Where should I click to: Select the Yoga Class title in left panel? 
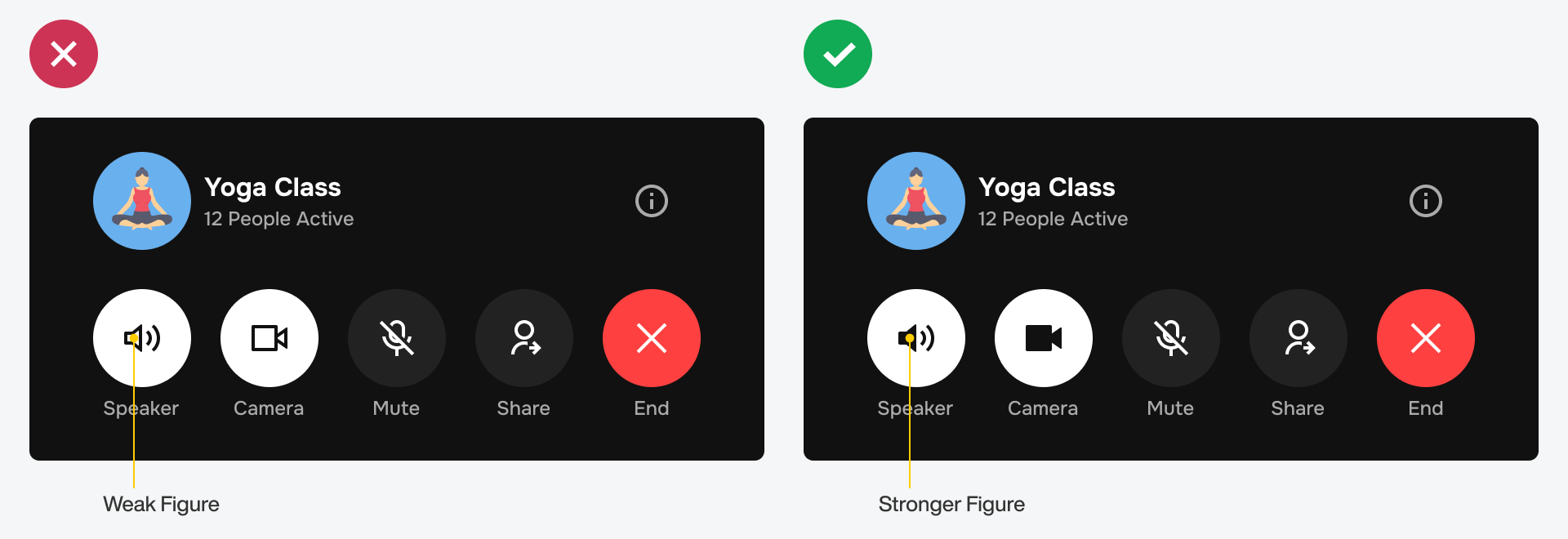pyautogui.click(x=273, y=188)
